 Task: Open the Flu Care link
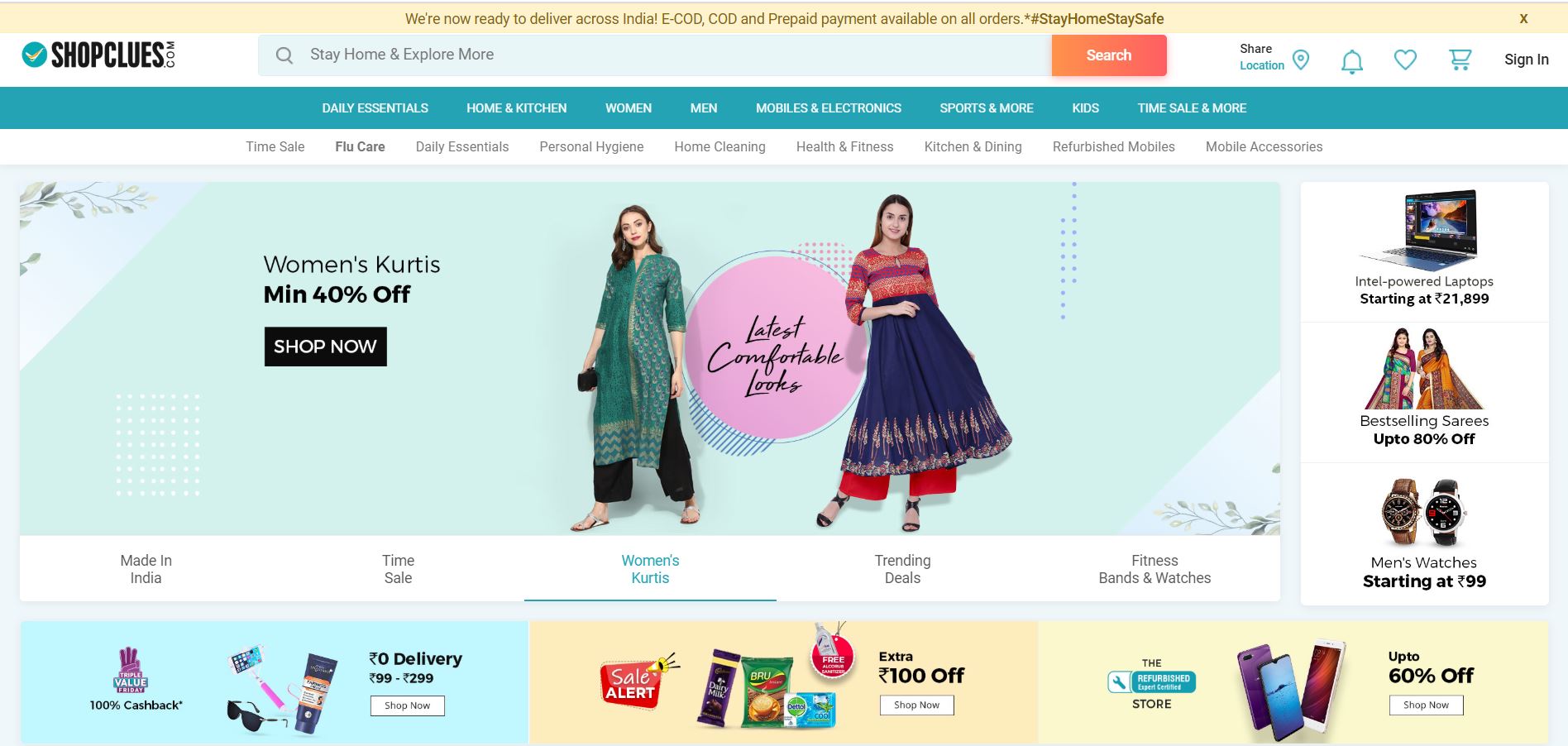click(x=360, y=146)
